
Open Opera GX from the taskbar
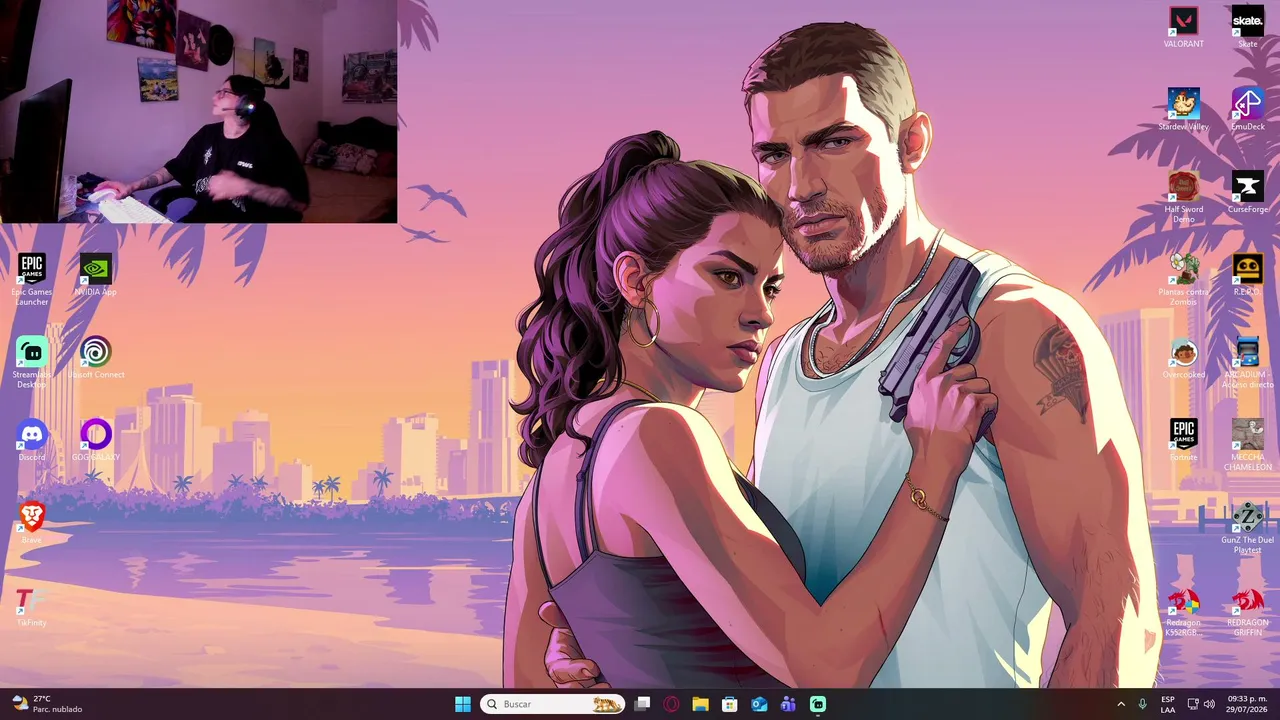[671, 704]
